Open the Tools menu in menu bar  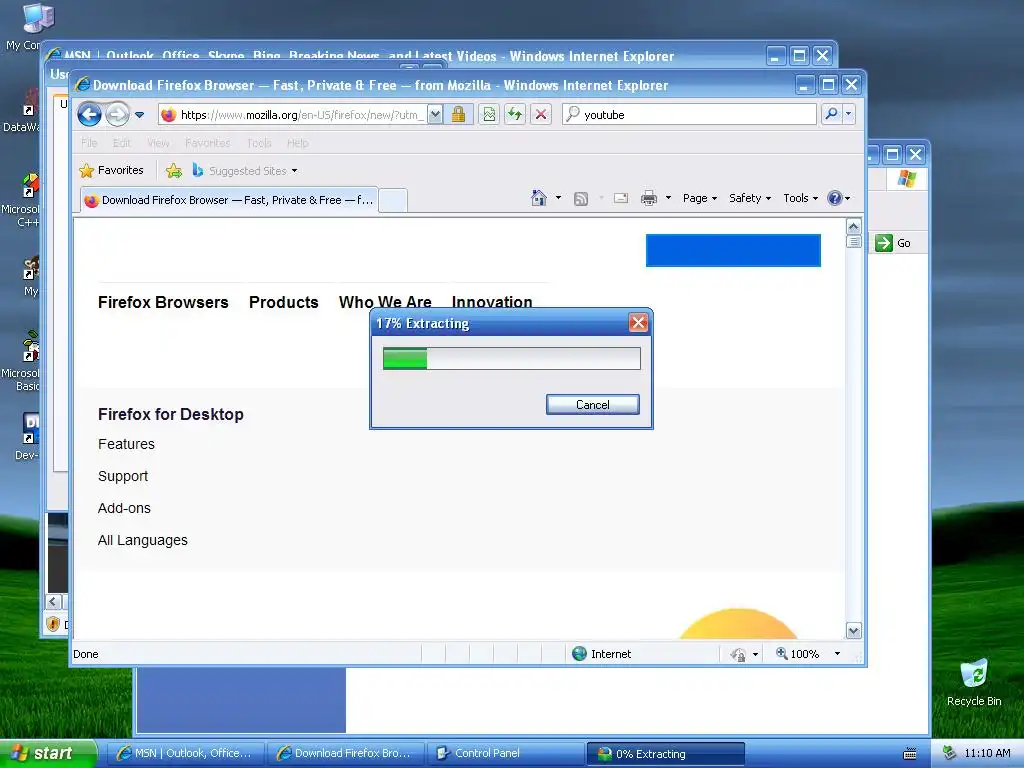pos(259,142)
